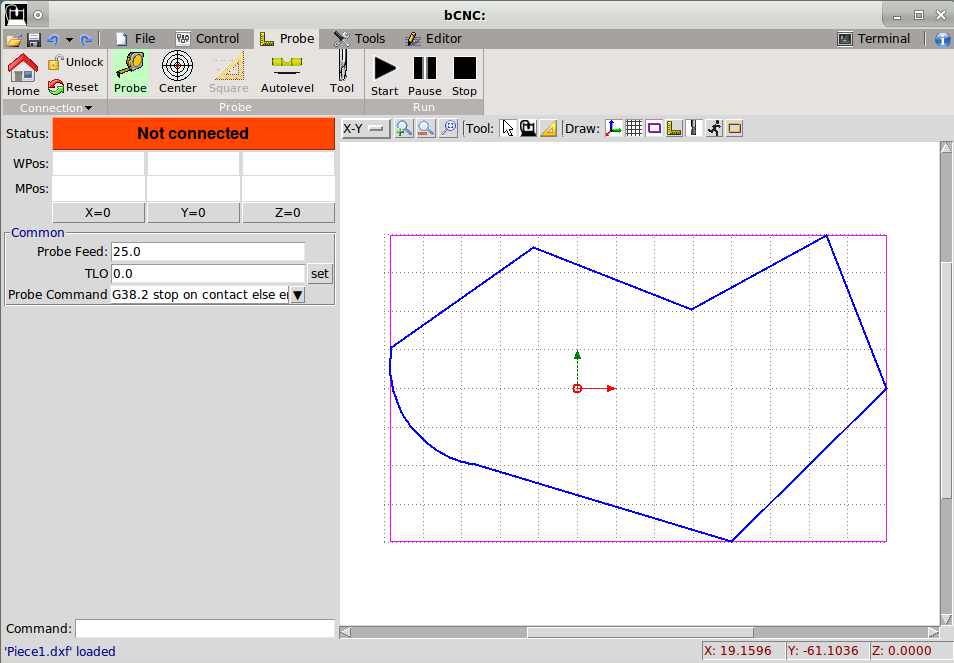Open the Probe Command dropdown
This screenshot has width=954, height=663.
[297, 295]
